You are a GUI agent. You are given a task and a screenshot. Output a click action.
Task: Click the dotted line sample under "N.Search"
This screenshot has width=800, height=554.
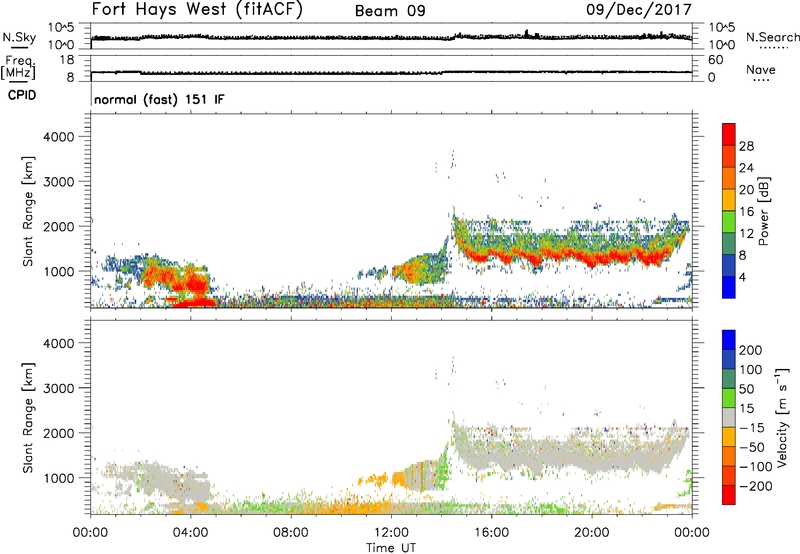click(x=774, y=47)
